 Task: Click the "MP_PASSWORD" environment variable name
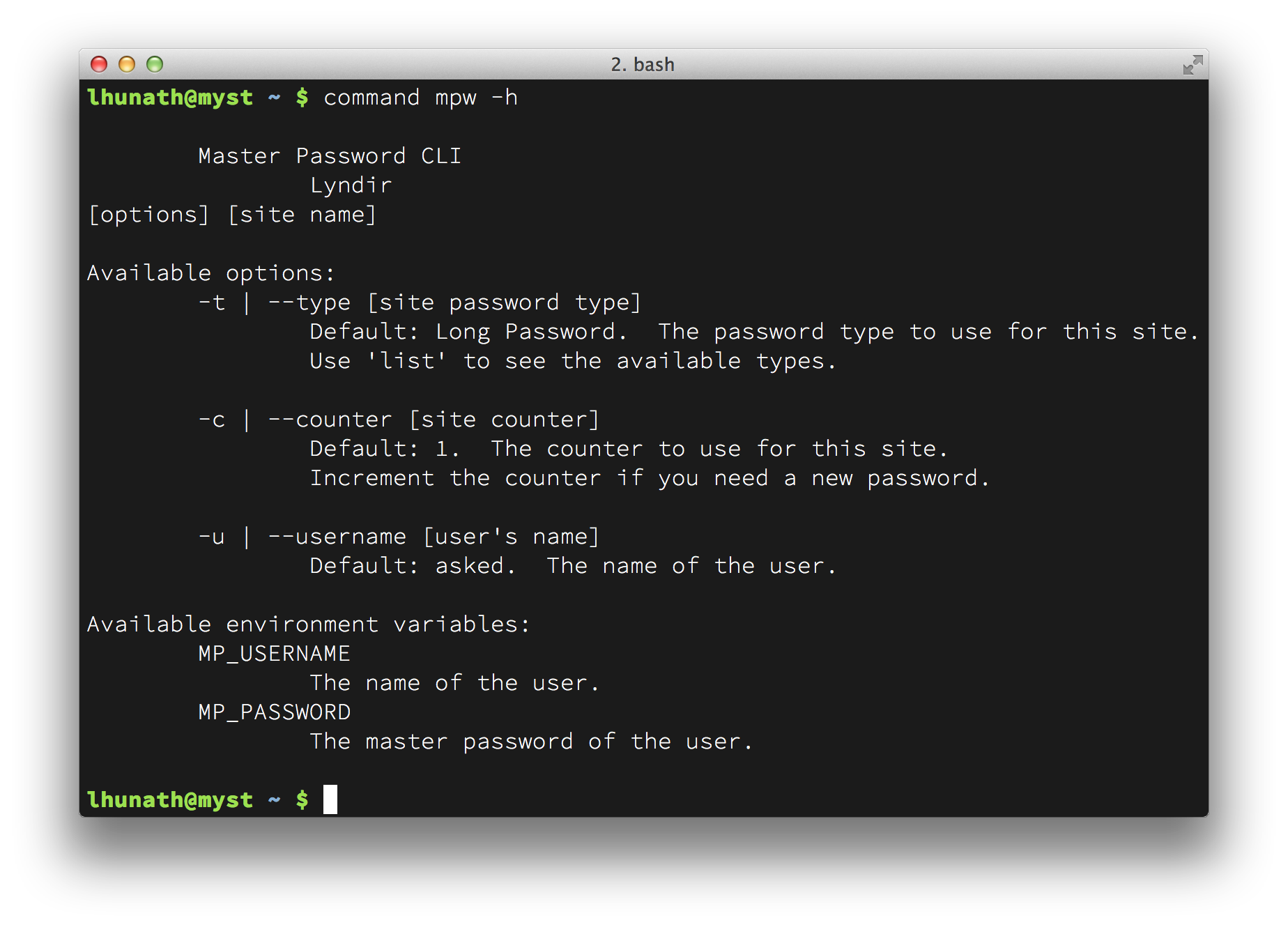click(x=274, y=712)
